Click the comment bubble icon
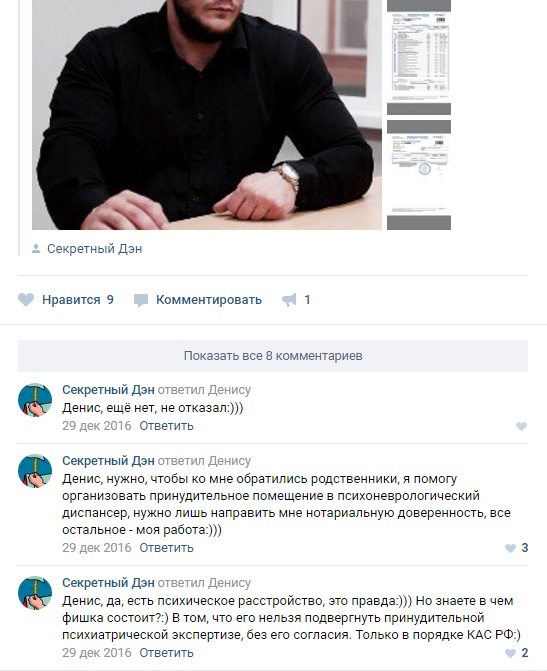547x671 pixels. point(140,300)
